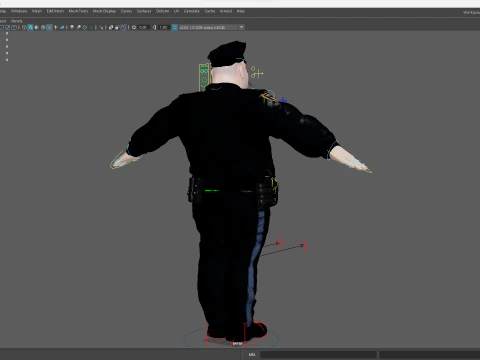Viewport: 480px width, 360px height.
Task: Toggle wireframe on shaded
Action: pyautogui.click(x=43, y=27)
